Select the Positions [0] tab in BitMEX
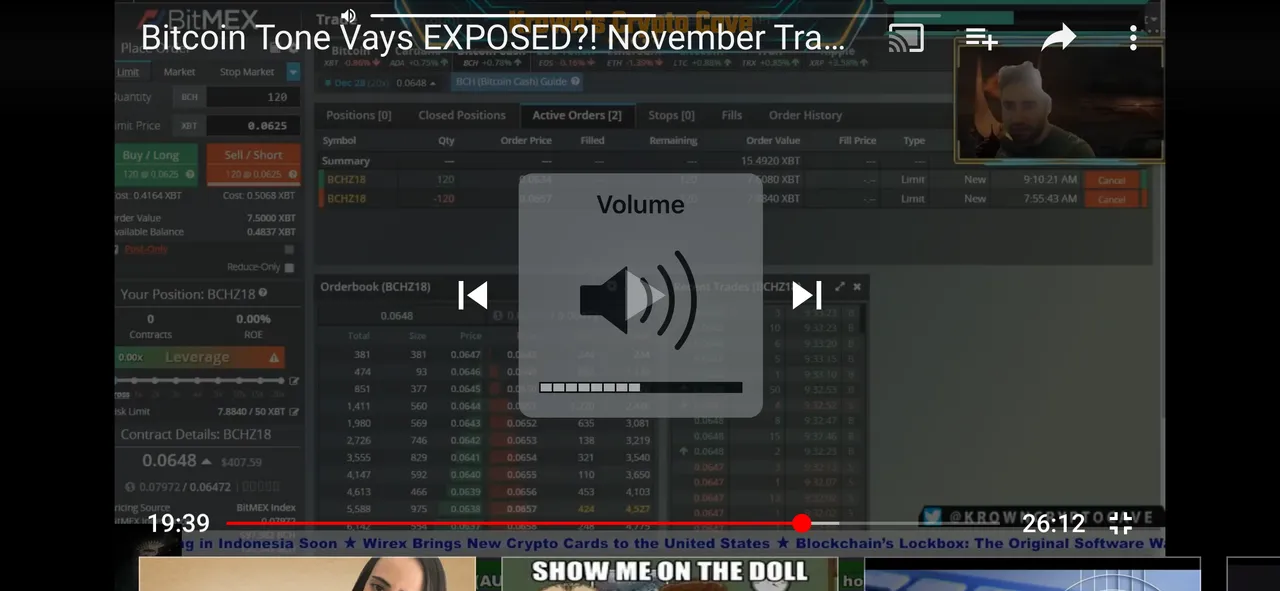Image resolution: width=1280 pixels, height=591 pixels. click(x=358, y=115)
